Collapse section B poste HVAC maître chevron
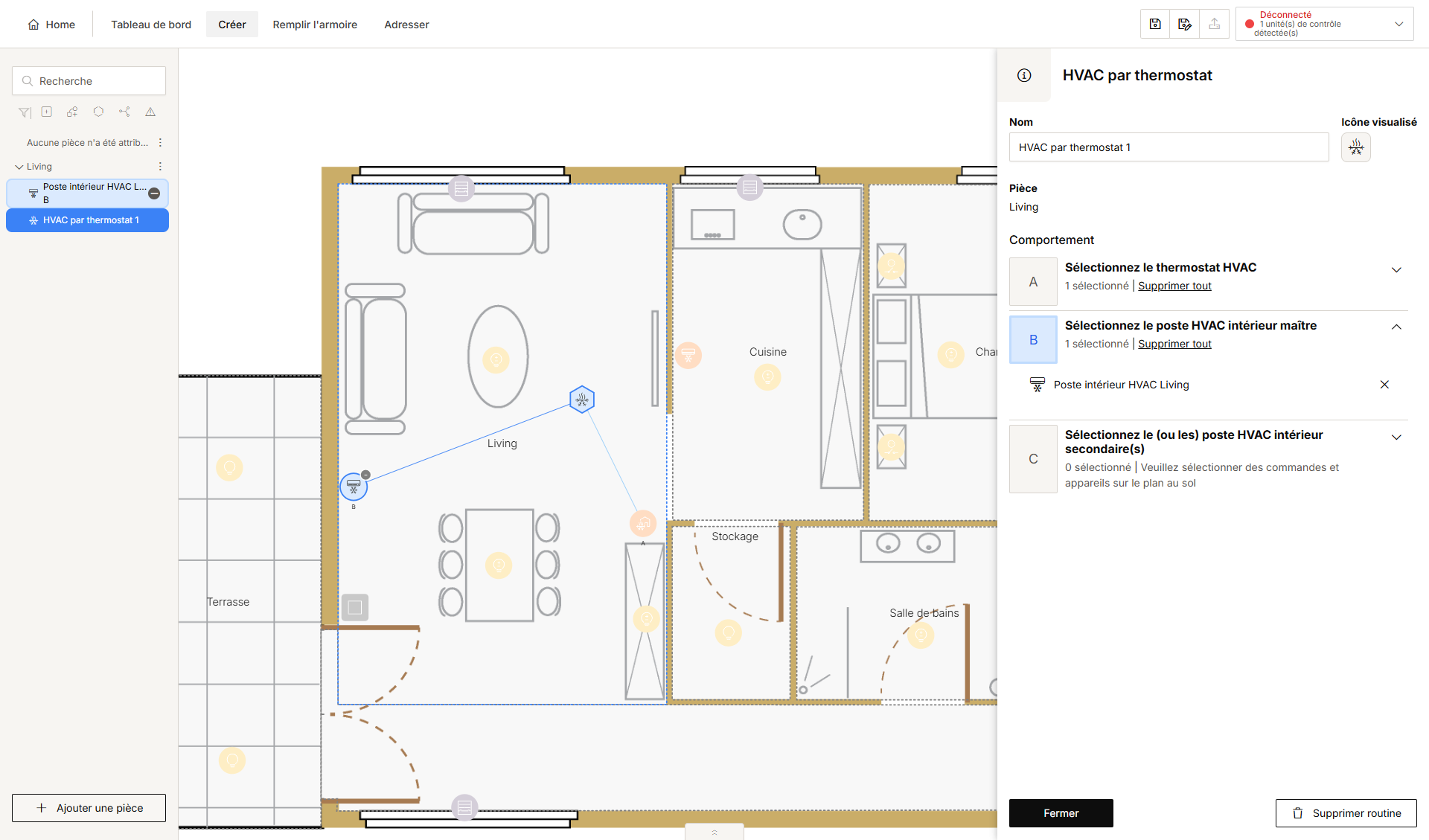The image size is (1429, 840). pyautogui.click(x=1396, y=327)
